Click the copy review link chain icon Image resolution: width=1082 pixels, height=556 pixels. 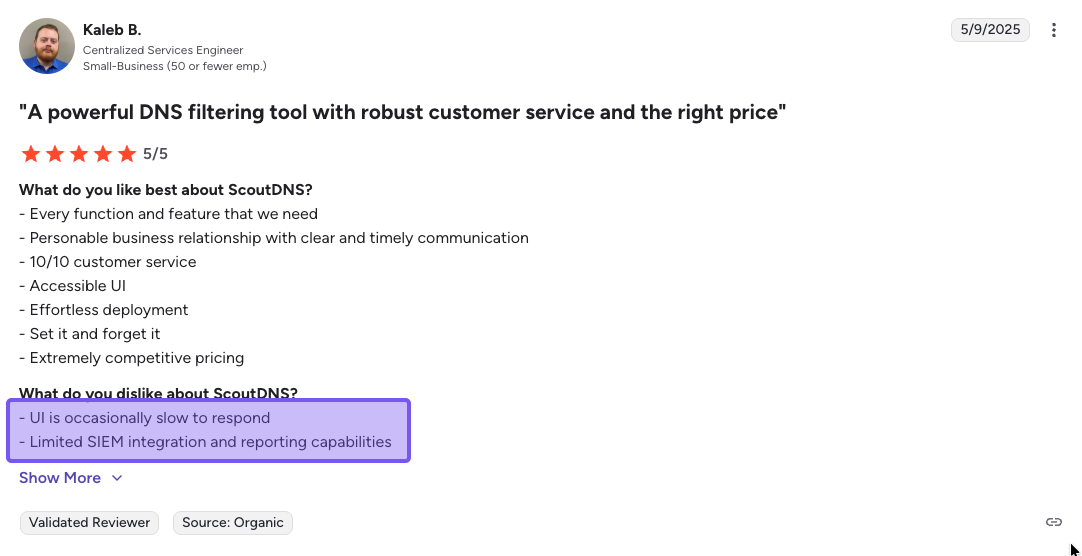pos(1053,522)
